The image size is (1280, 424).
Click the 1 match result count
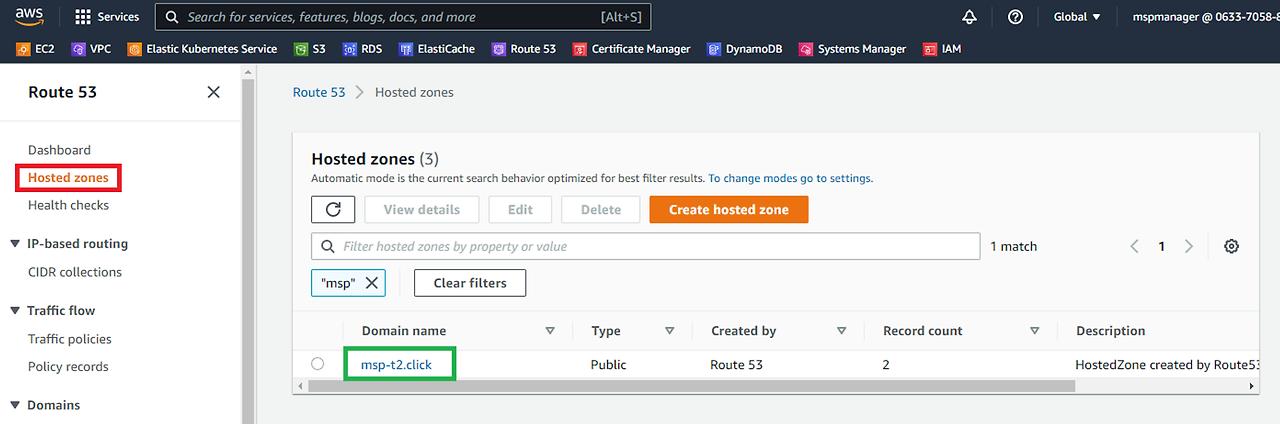(1014, 246)
